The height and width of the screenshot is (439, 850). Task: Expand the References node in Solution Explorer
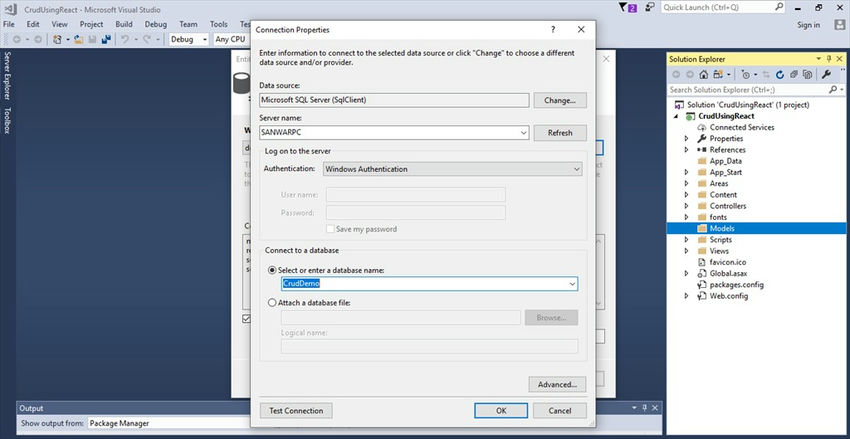[687, 150]
